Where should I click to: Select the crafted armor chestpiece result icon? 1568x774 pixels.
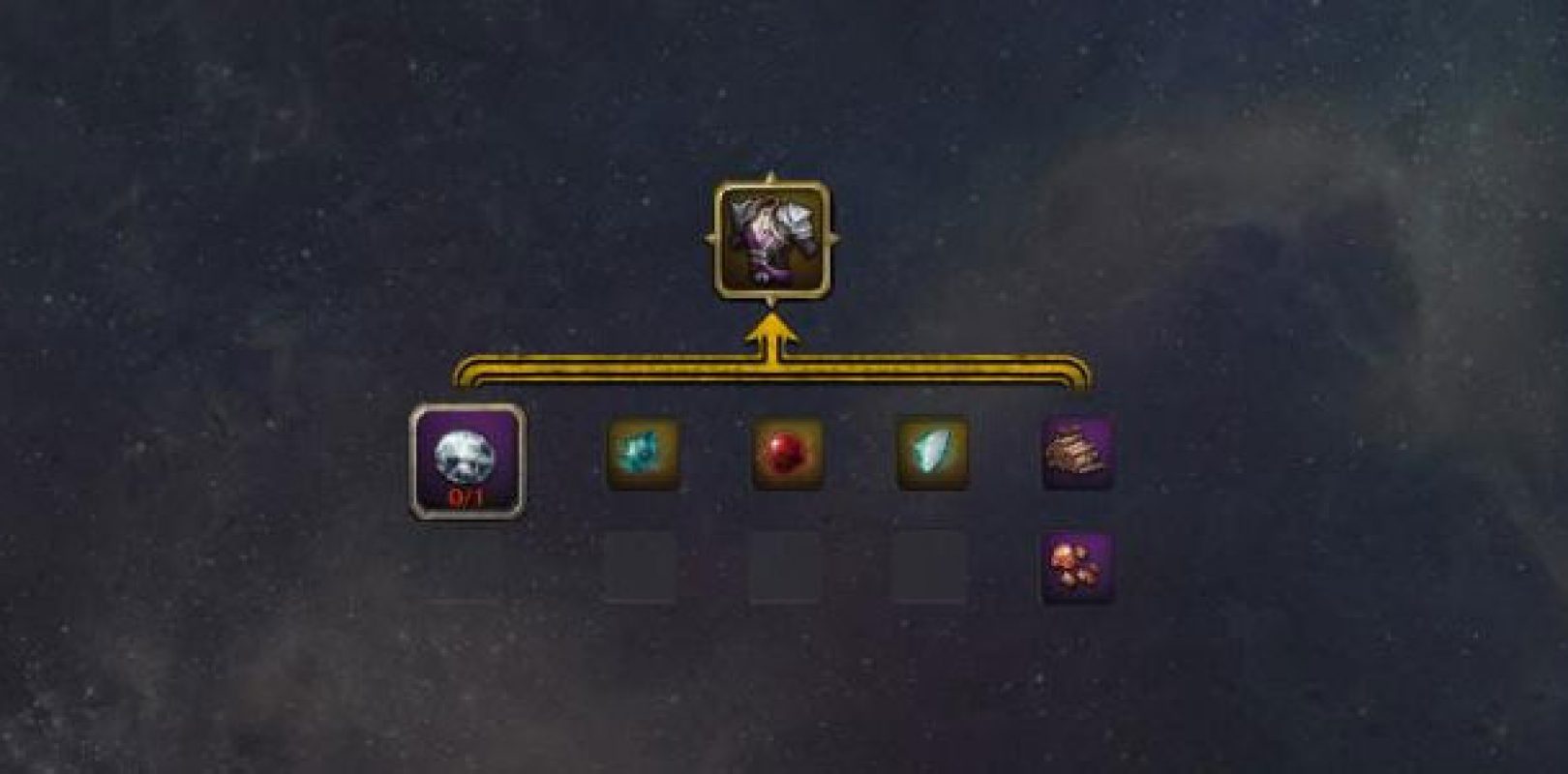770,237
